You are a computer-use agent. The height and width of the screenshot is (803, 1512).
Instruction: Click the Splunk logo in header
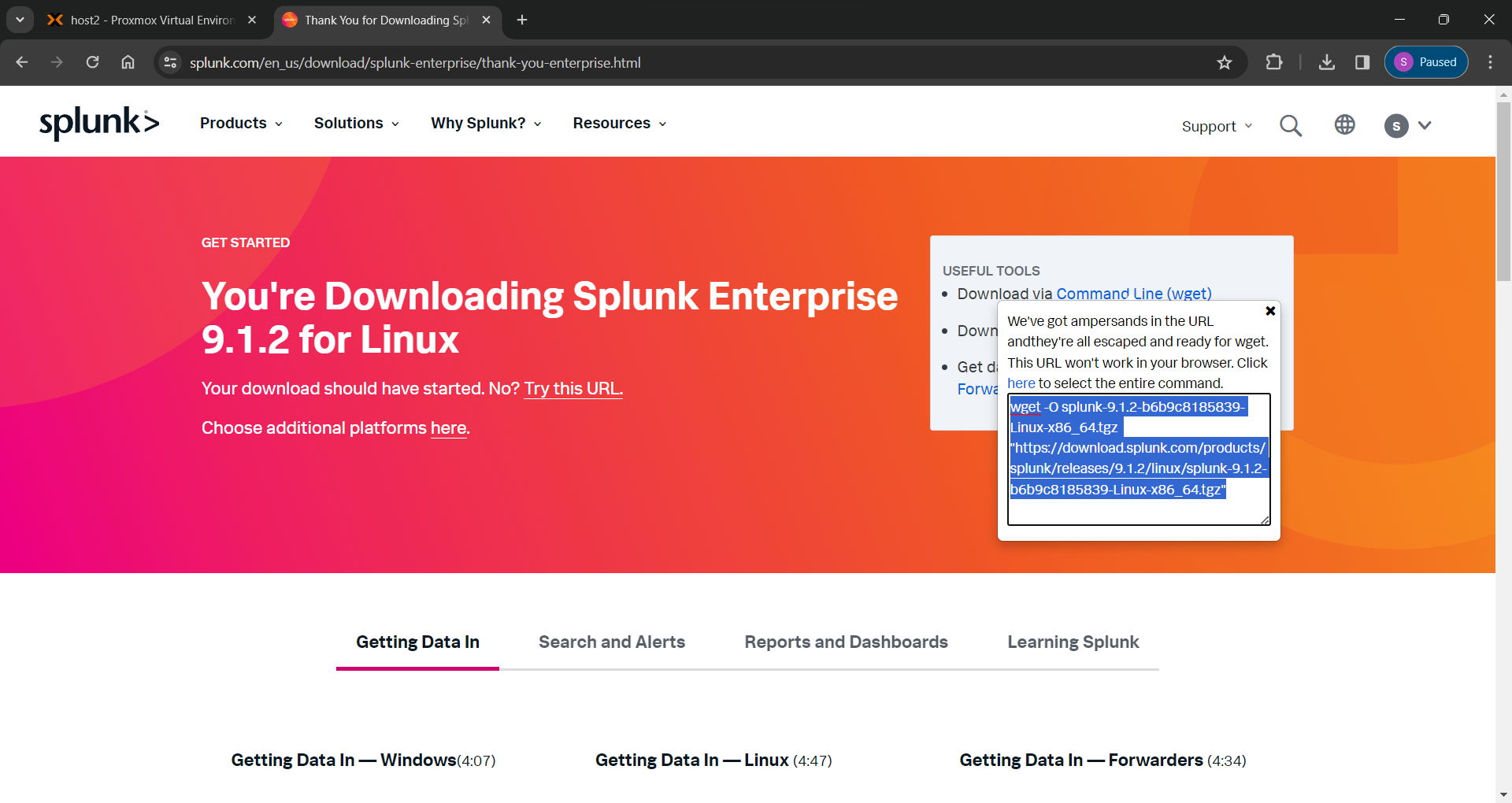coord(99,124)
